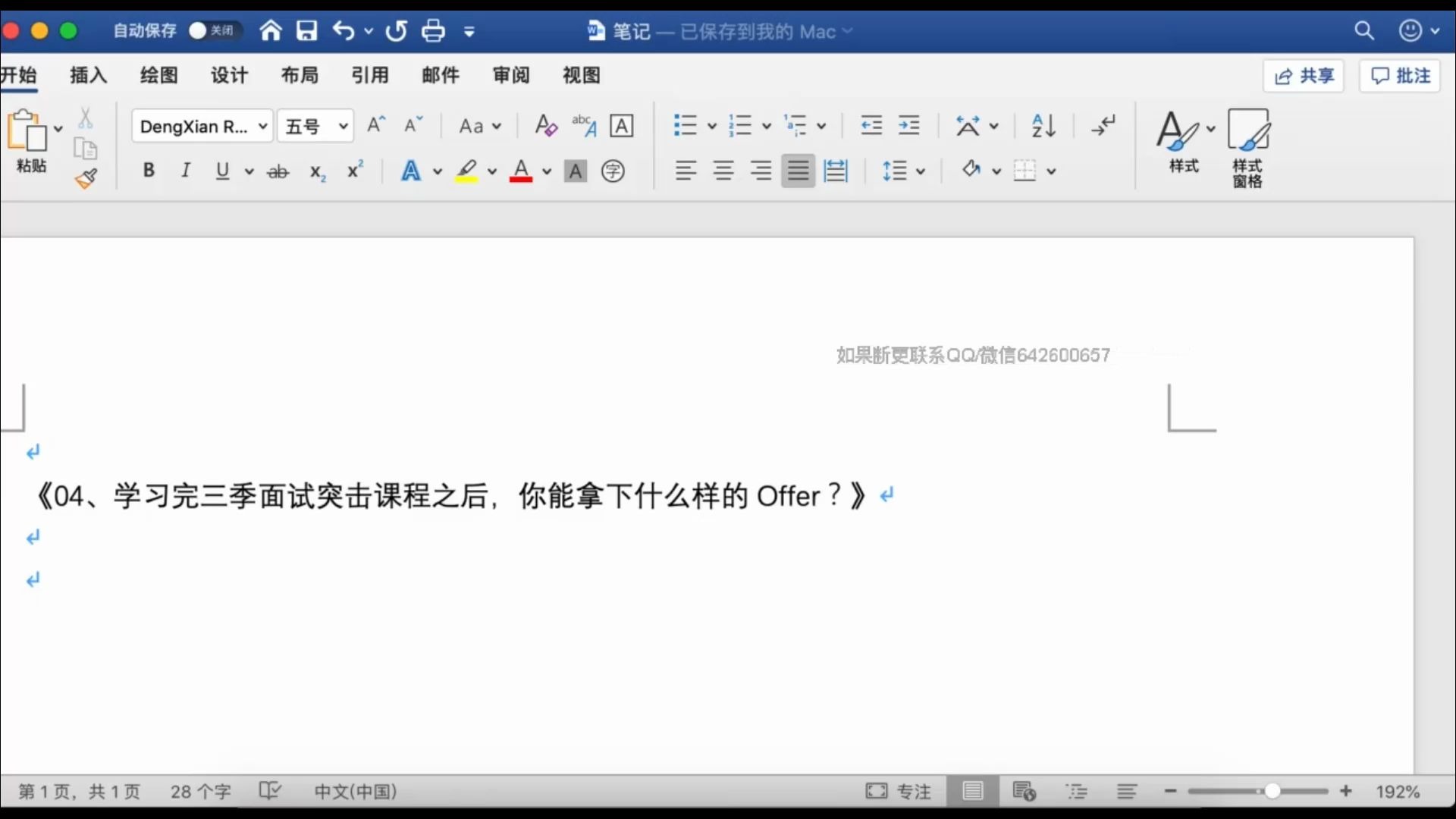The width and height of the screenshot is (1456, 819).
Task: Enable 专注 focus mode
Action: click(x=898, y=792)
